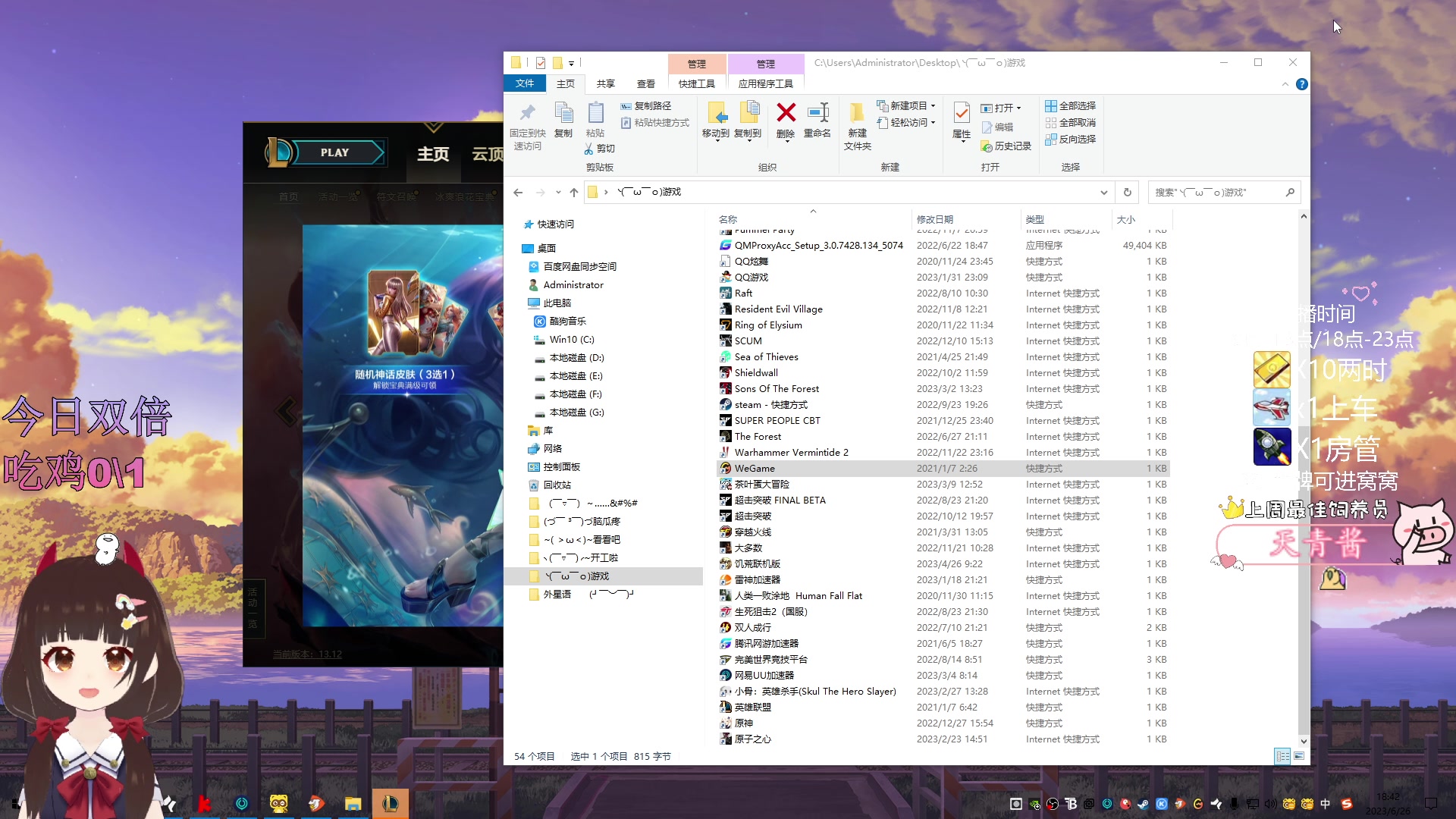This screenshot has width=1456, height=819.
Task: Click the address bar path field
Action: click(849, 193)
